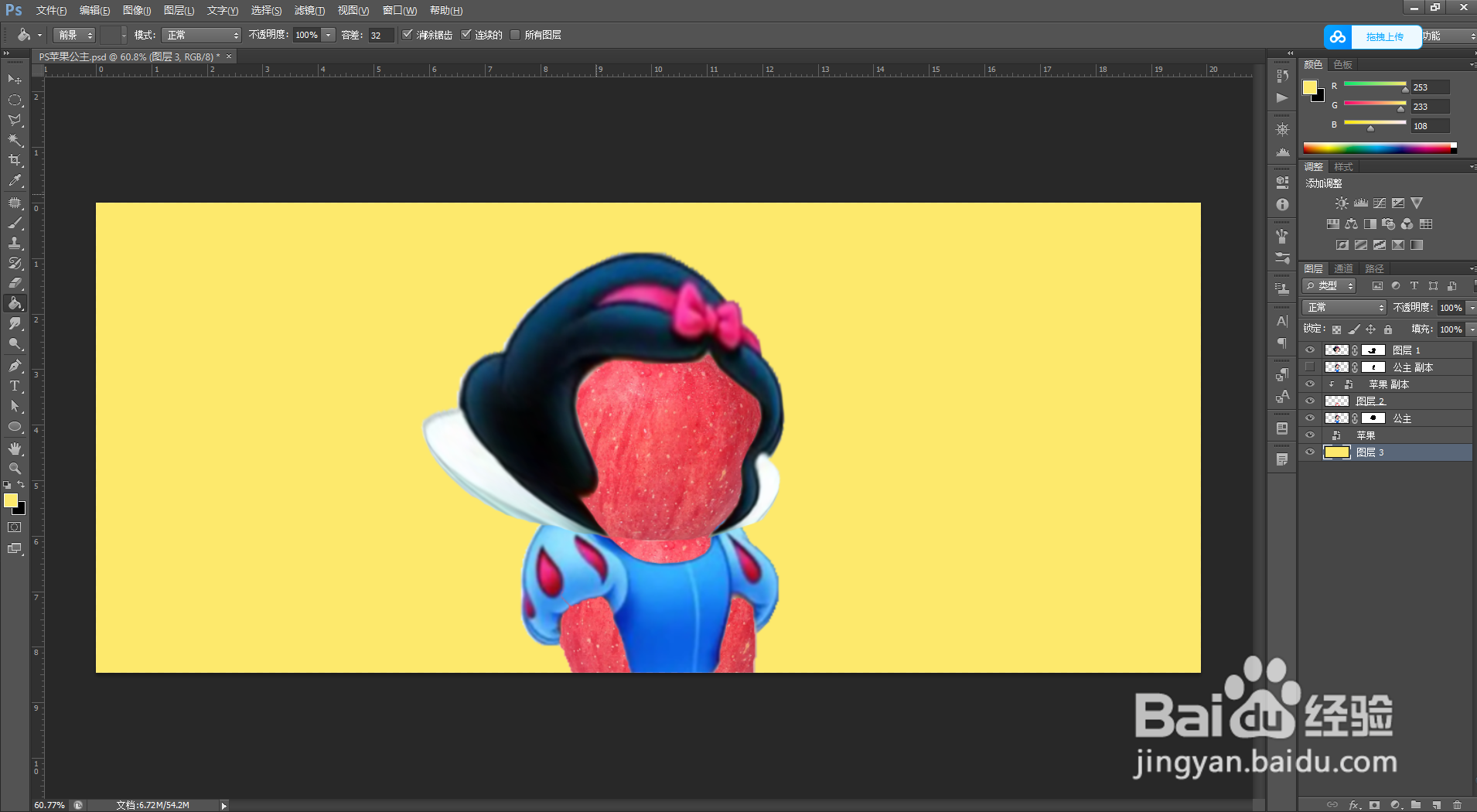
Task: Select the Crop tool
Action: (15, 160)
